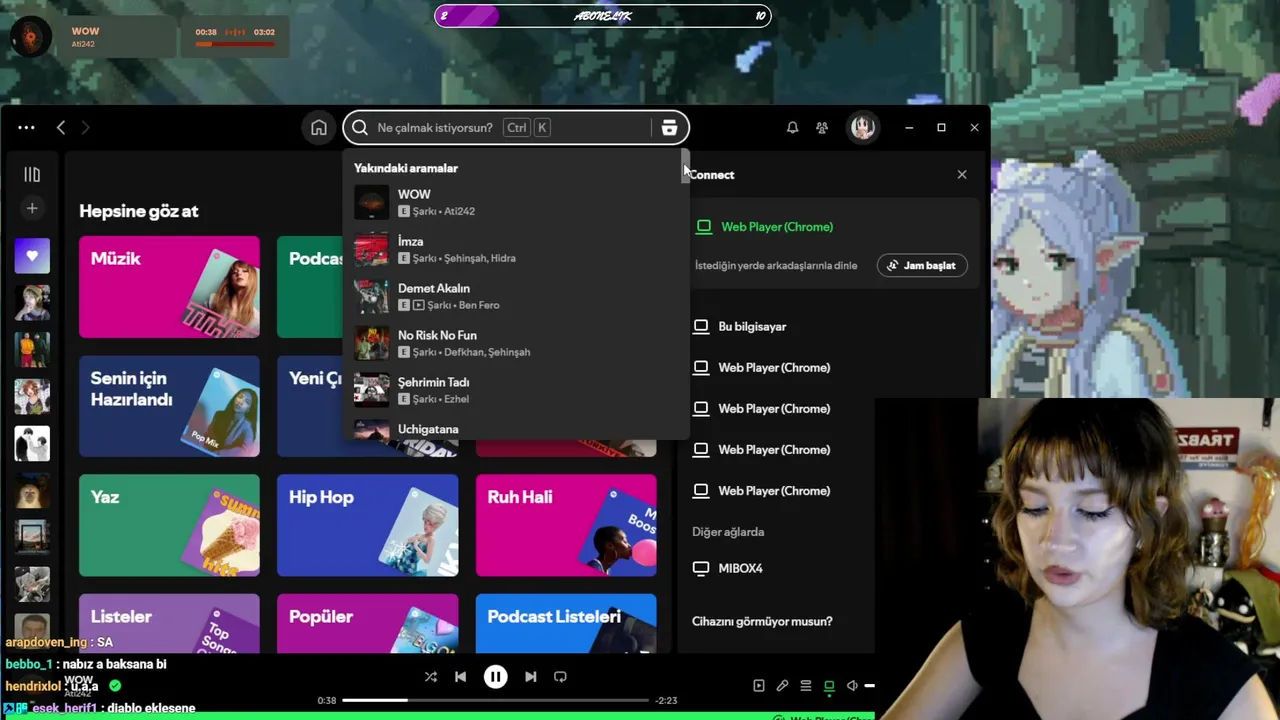Screen dimensions: 1280x720
Task: Click the green connect-to-device icon
Action: tap(829, 685)
